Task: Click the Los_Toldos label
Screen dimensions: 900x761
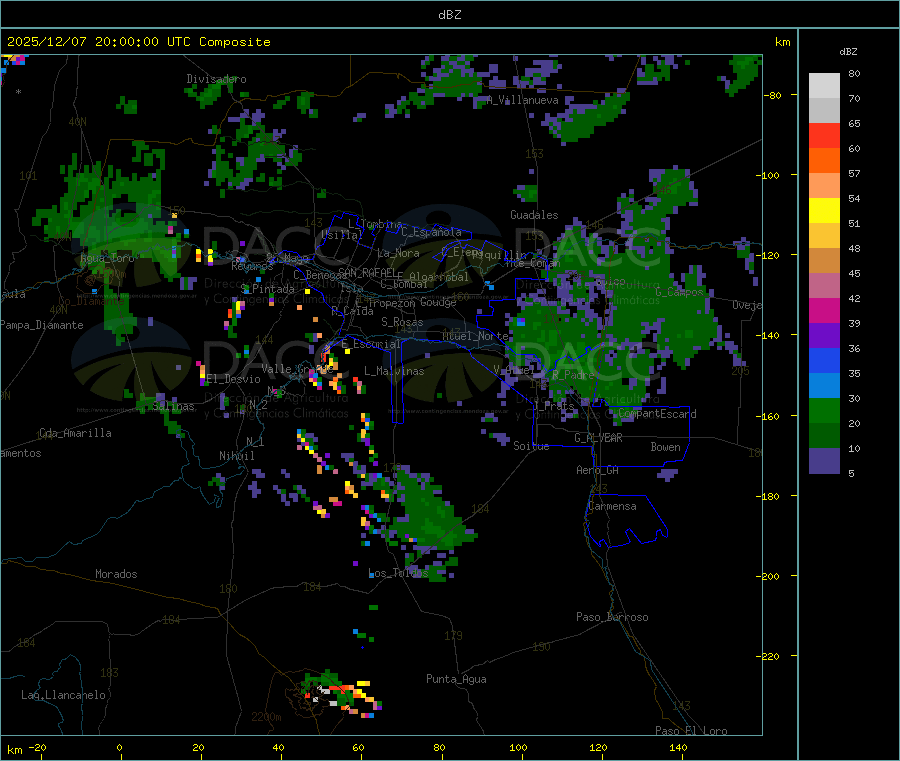Action: click(x=398, y=573)
